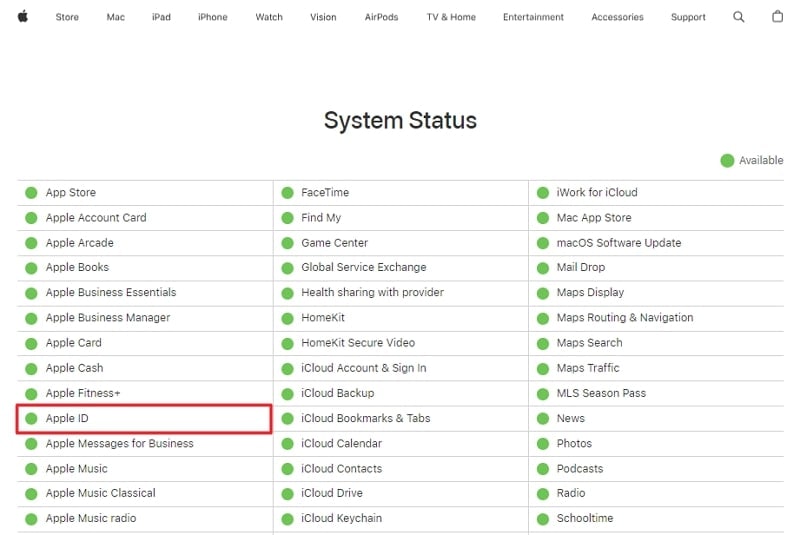The image size is (800, 535).
Task: Select the Maps Routing & Navigation entry
Action: tap(624, 318)
